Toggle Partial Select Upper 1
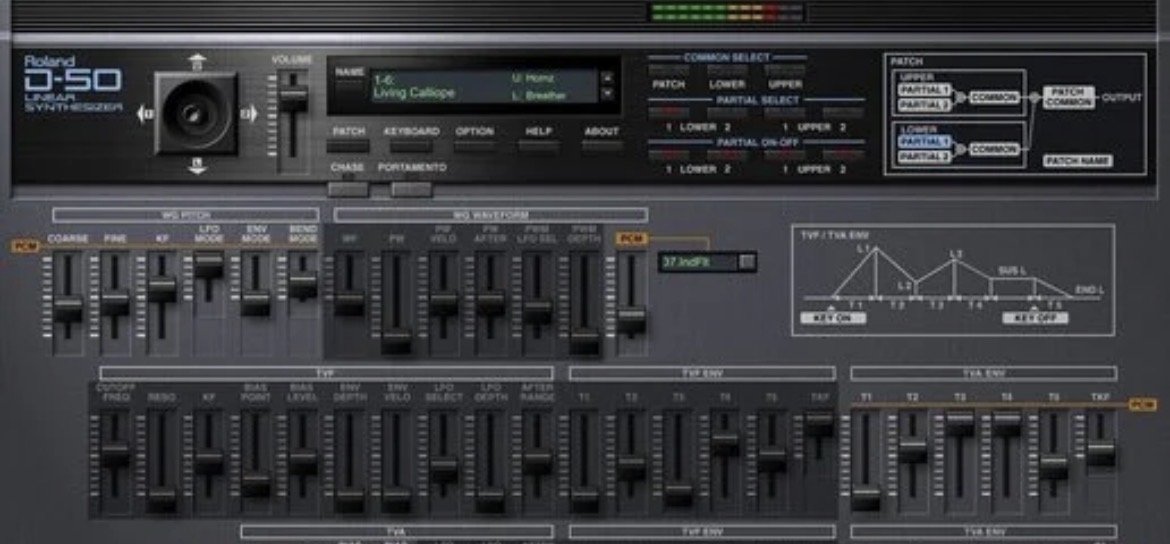Viewport: 1170px width, 544px height. pos(785,113)
